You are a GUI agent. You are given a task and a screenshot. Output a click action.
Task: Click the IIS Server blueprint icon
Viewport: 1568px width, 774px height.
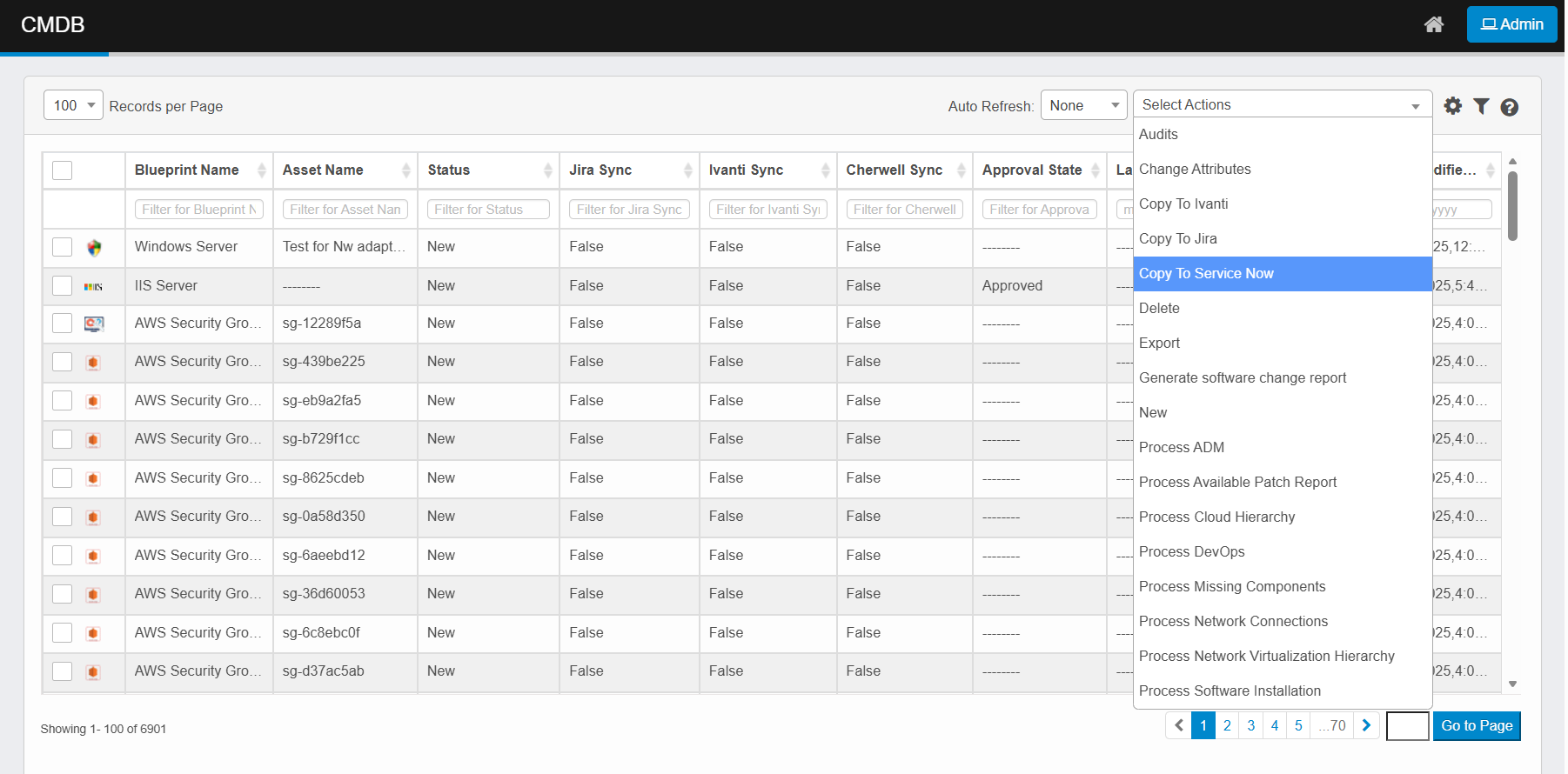pyautogui.click(x=94, y=286)
